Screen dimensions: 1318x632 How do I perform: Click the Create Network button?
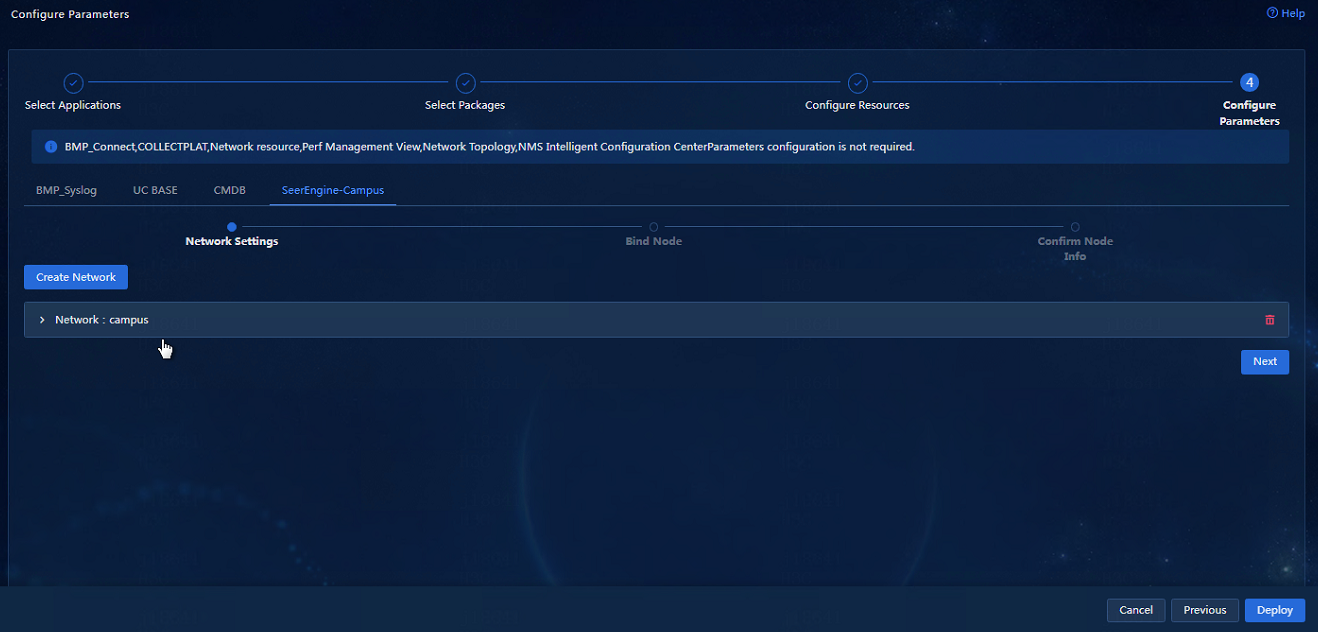click(76, 277)
